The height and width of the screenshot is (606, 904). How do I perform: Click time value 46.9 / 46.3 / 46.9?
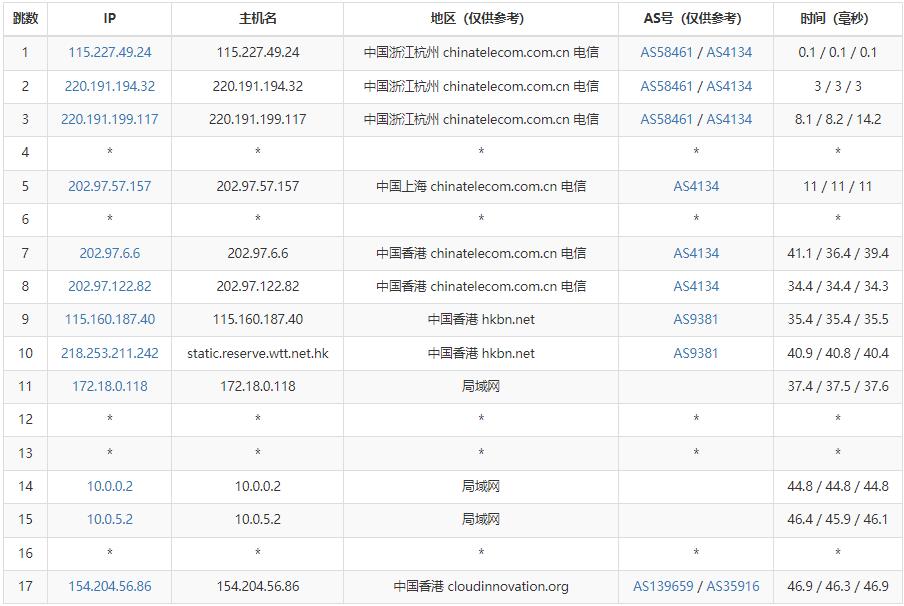click(x=838, y=586)
